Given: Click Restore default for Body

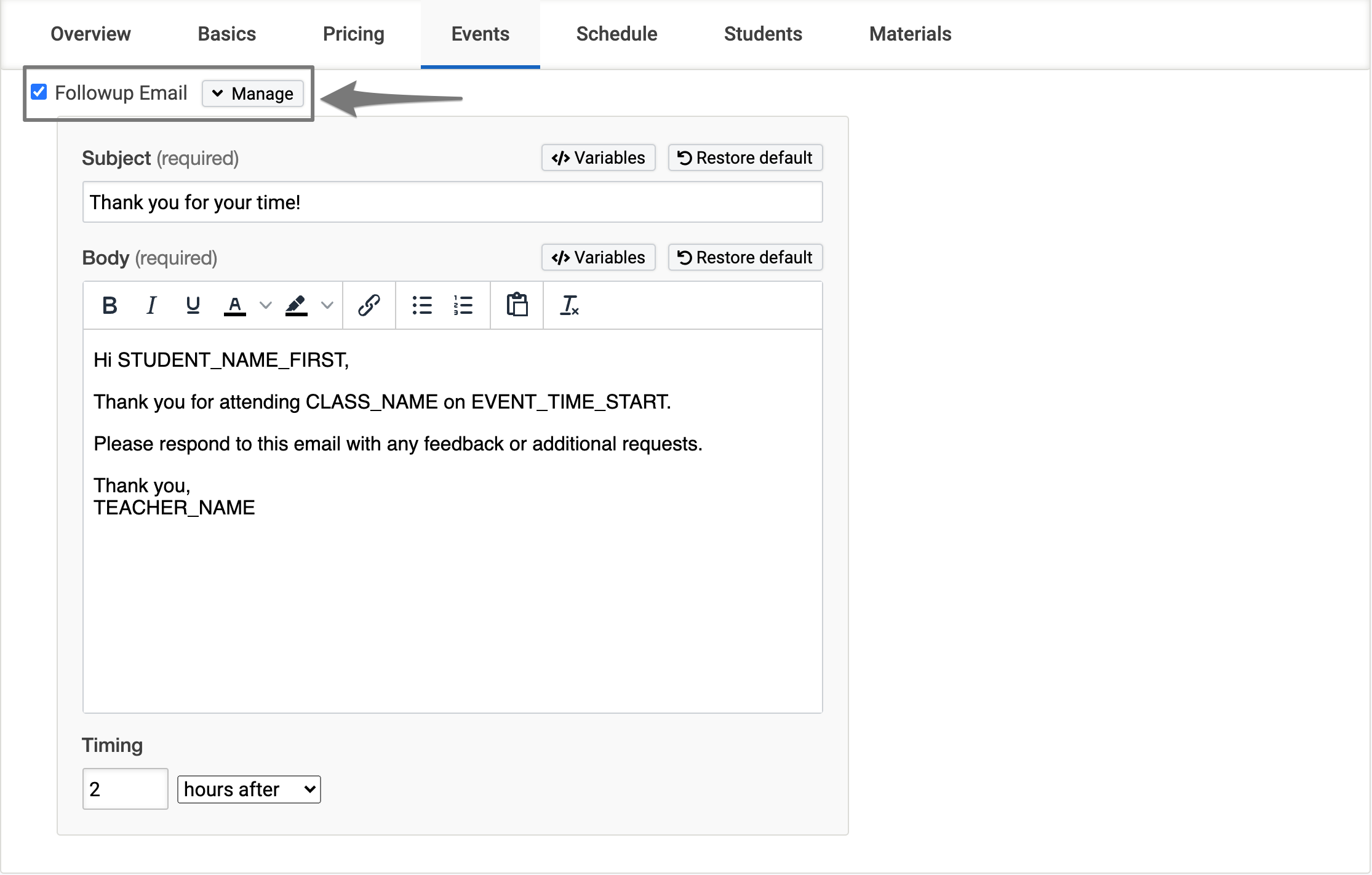Looking at the screenshot, I should (x=745, y=257).
